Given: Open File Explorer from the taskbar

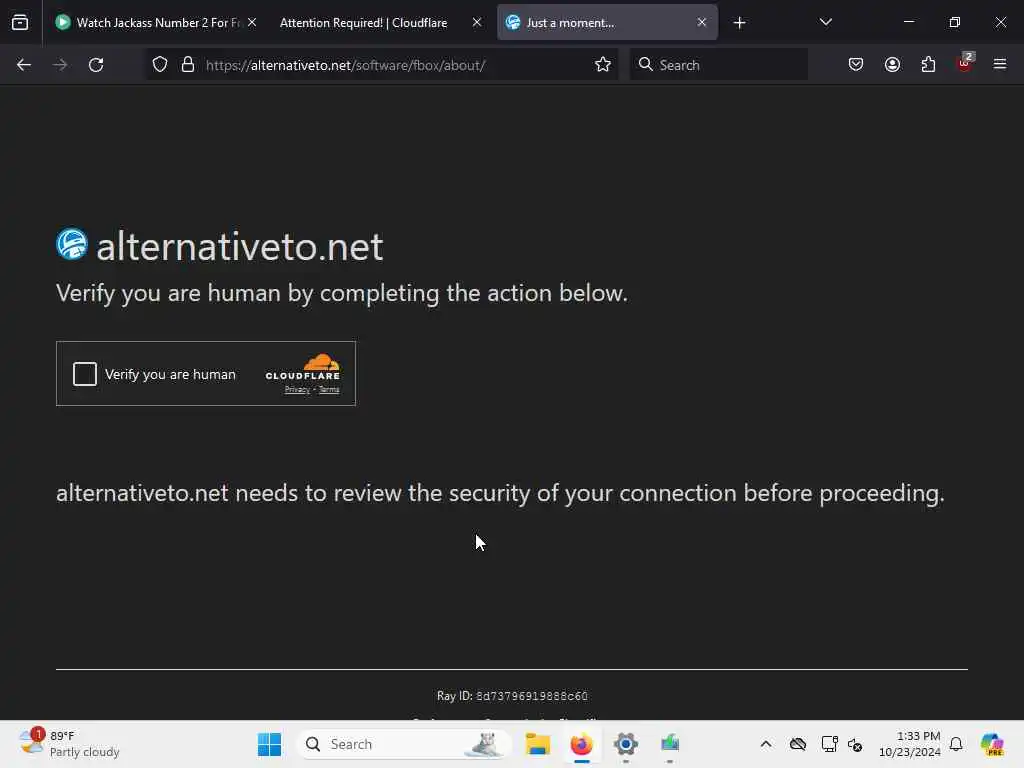Looking at the screenshot, I should pos(537,744).
